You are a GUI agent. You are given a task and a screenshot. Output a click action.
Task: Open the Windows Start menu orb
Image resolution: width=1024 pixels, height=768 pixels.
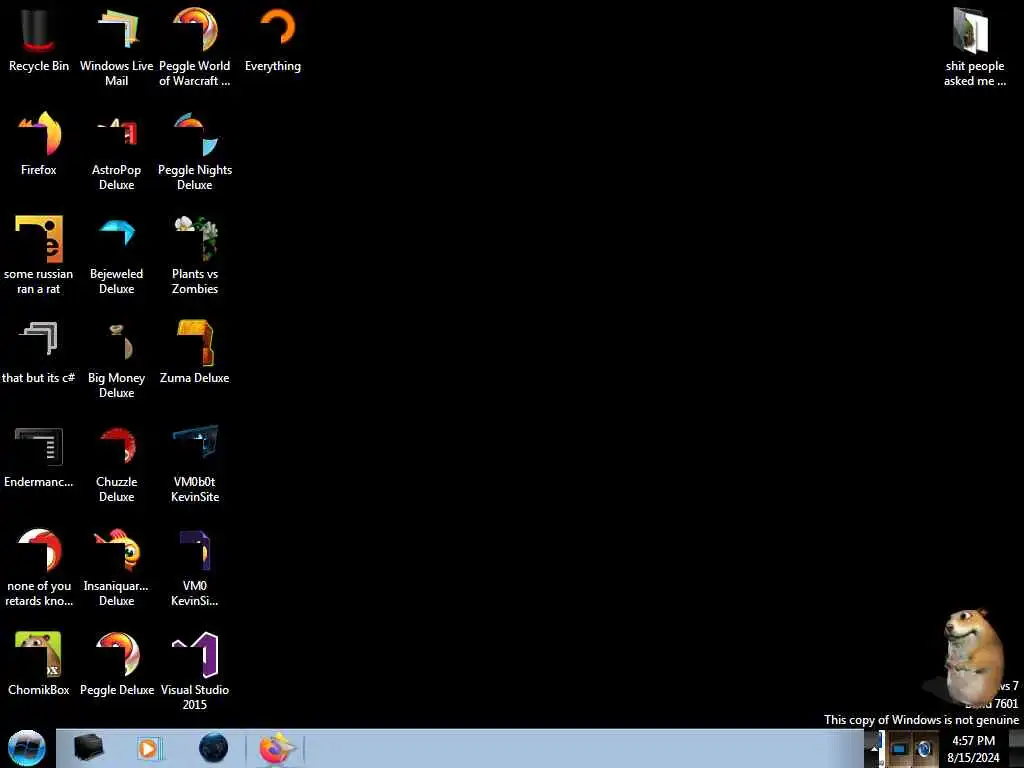coord(27,748)
